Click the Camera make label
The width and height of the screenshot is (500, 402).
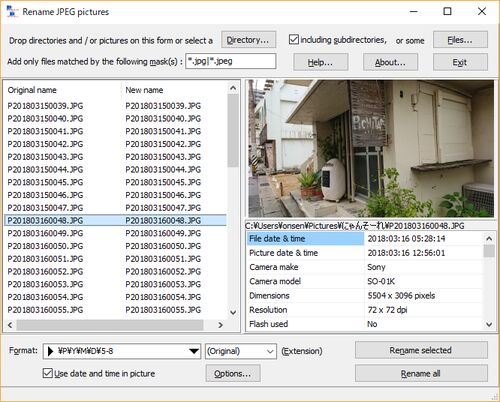[x=274, y=267]
